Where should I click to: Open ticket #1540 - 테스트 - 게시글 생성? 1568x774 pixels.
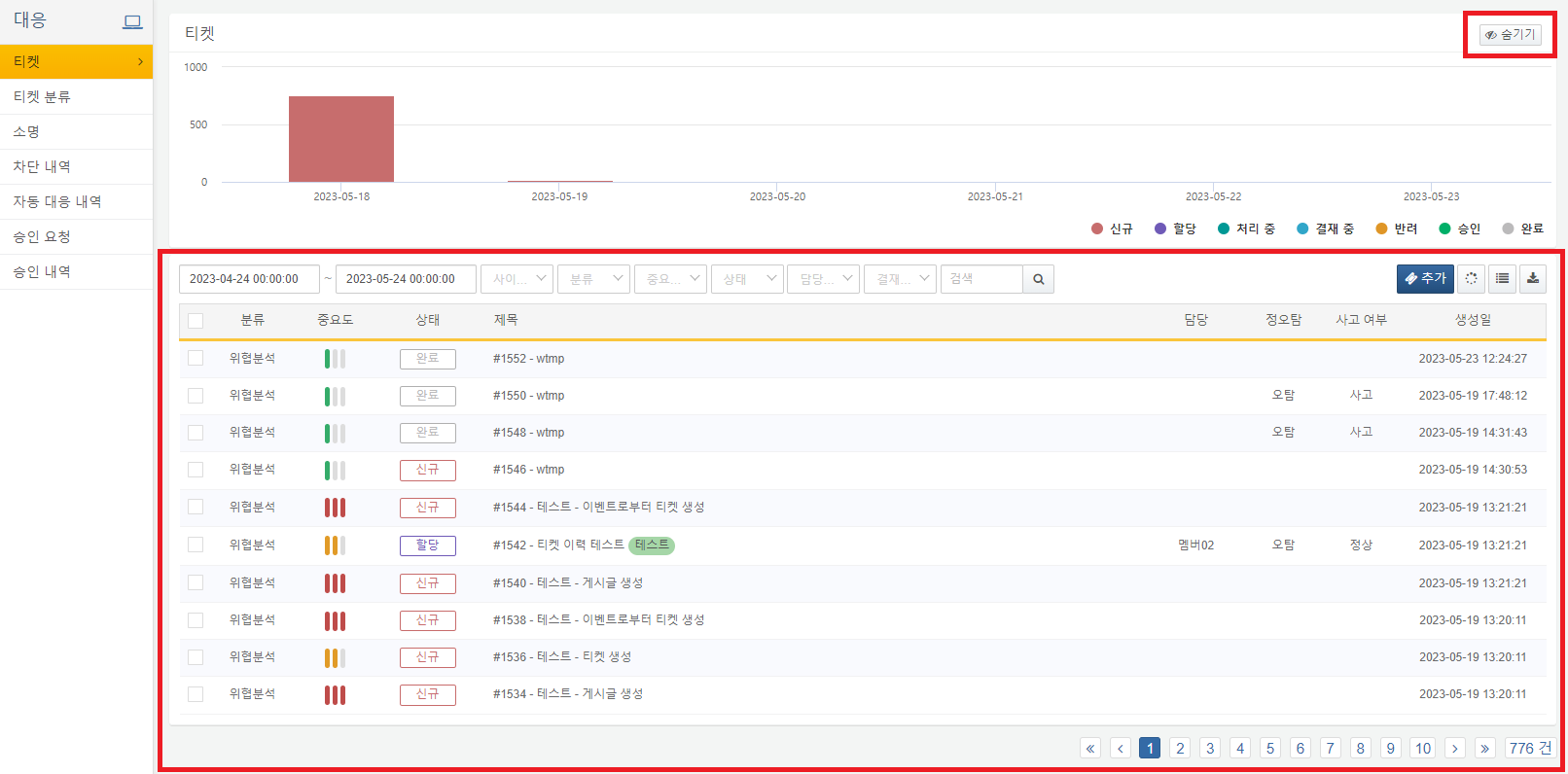(568, 583)
